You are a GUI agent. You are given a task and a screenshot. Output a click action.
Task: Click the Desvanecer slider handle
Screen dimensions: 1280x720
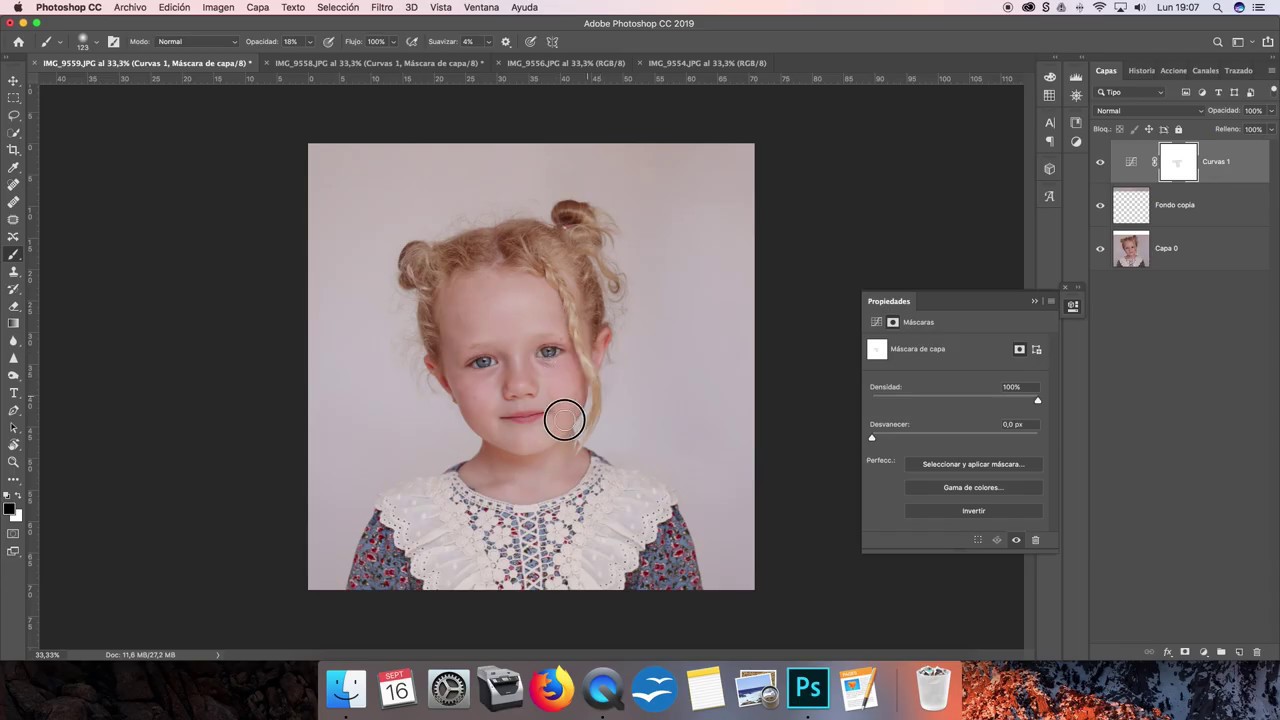(x=872, y=438)
